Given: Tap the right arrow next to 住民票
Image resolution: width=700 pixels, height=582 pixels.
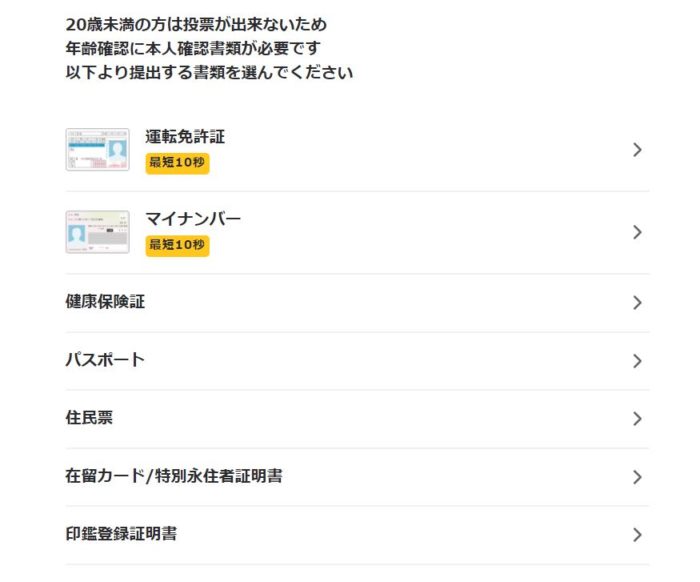Looking at the screenshot, I should point(638,419).
